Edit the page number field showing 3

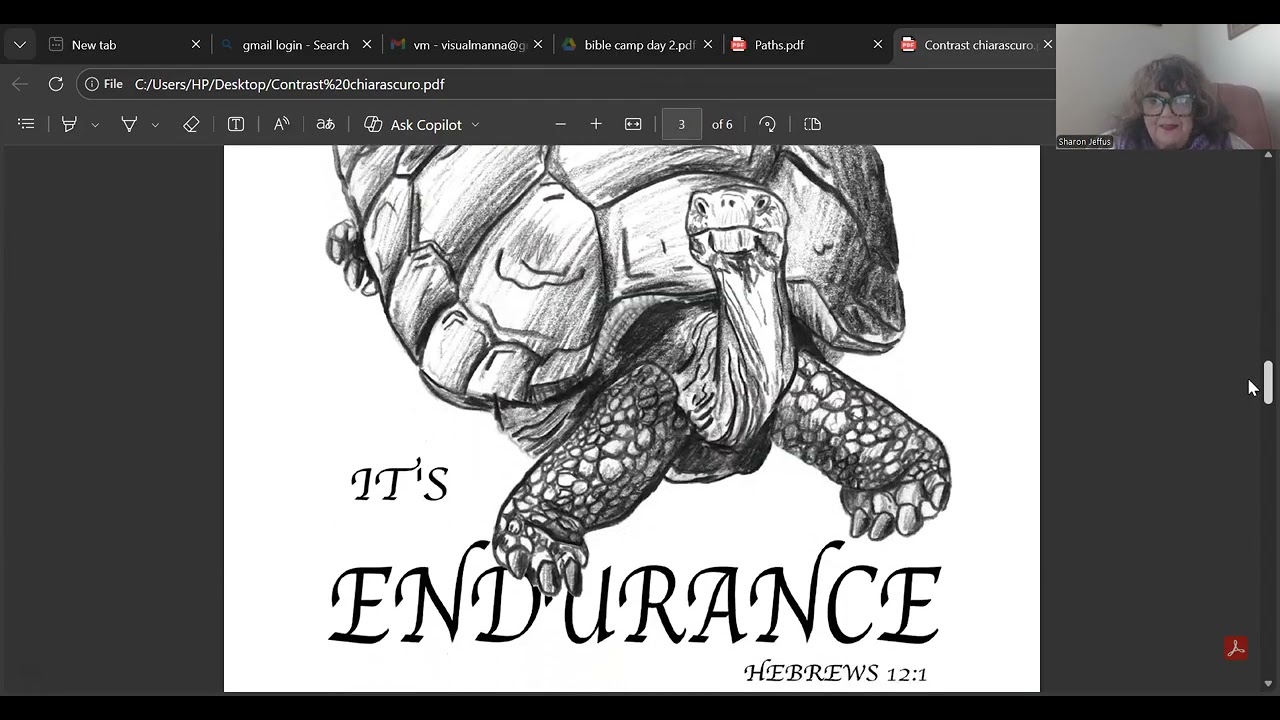[682, 124]
